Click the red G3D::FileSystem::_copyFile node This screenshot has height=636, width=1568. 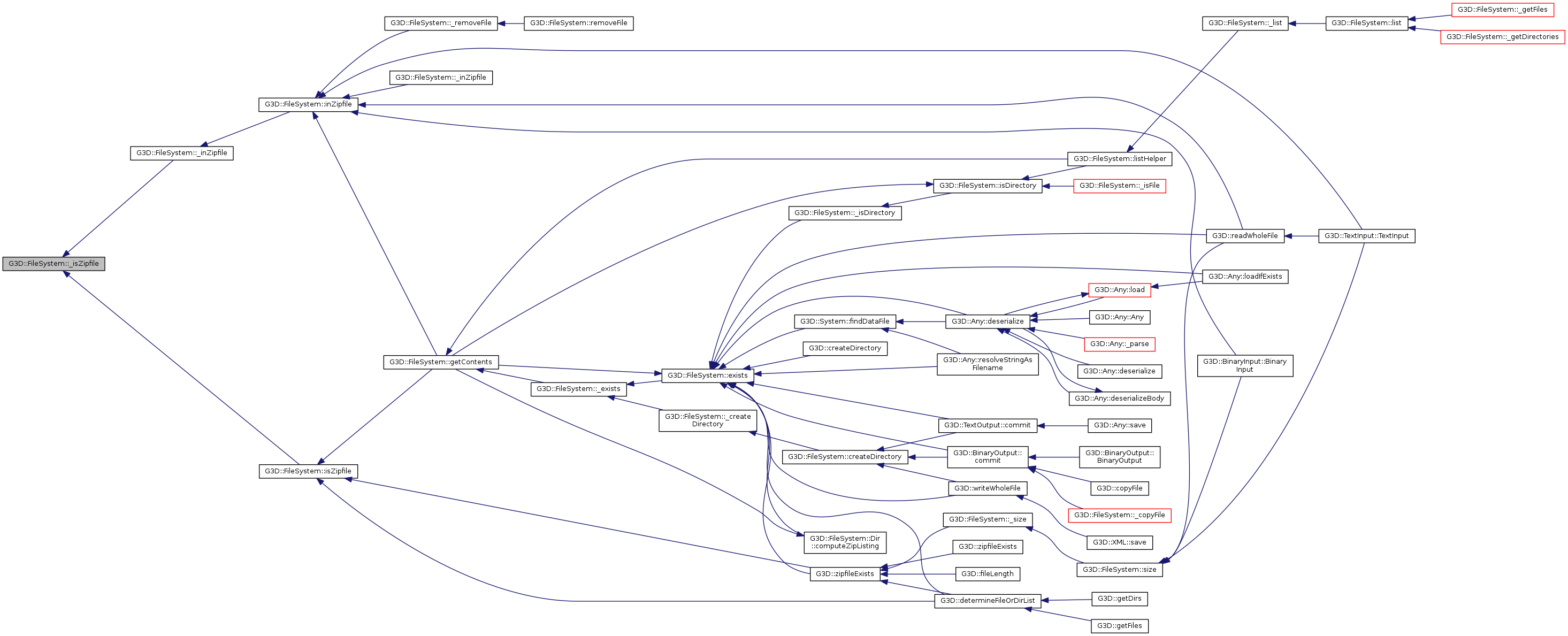[x=1119, y=516]
